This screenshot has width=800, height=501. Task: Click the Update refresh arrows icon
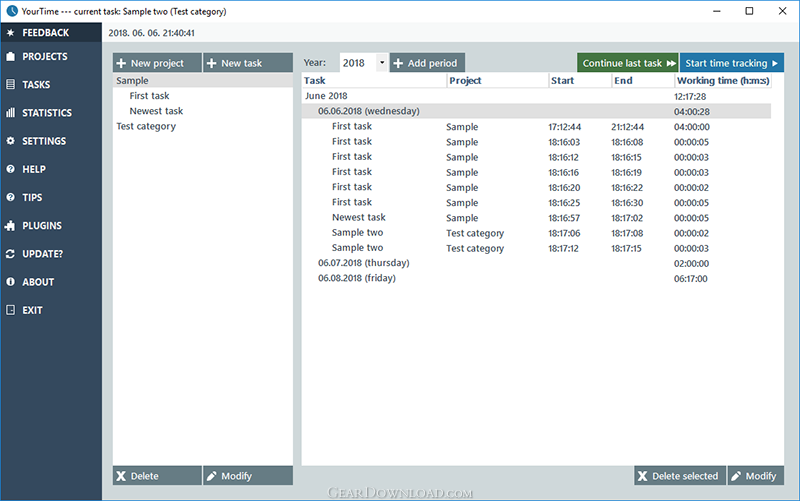10,254
